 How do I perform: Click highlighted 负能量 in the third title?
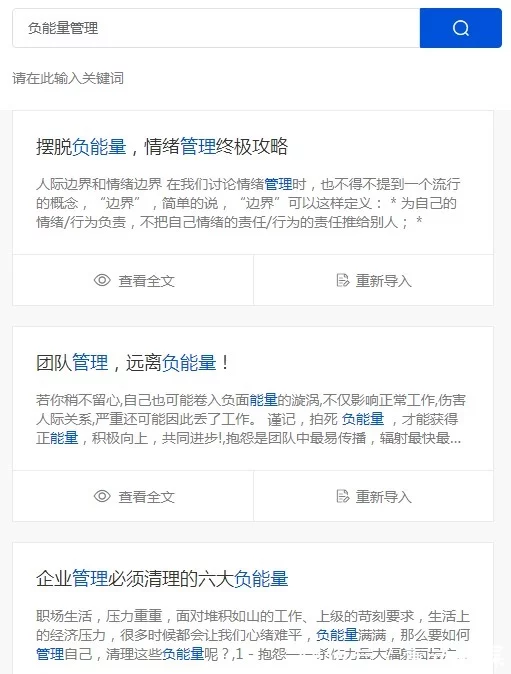tap(261, 579)
